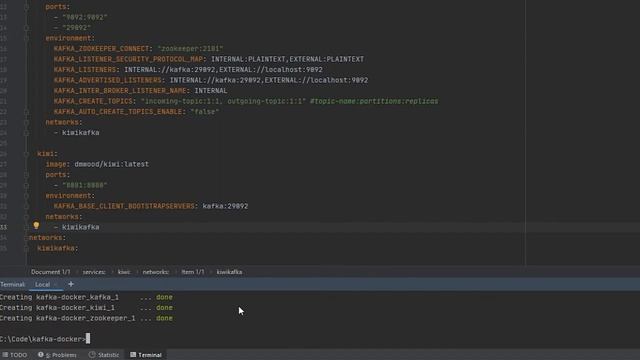
Task: Open the Statistic tool window
Action: click(x=104, y=355)
